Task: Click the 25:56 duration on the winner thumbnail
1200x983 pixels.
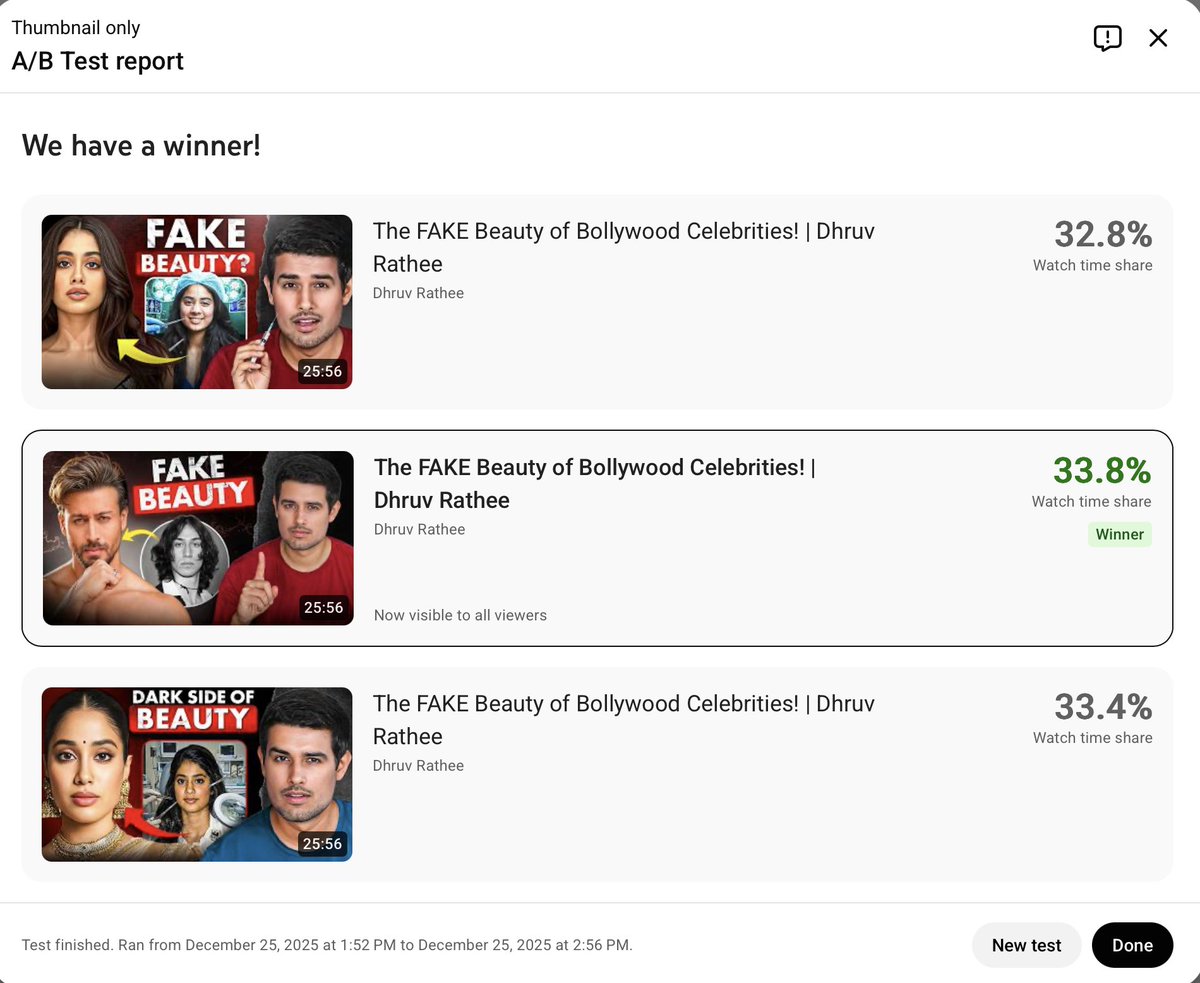Action: point(323,607)
